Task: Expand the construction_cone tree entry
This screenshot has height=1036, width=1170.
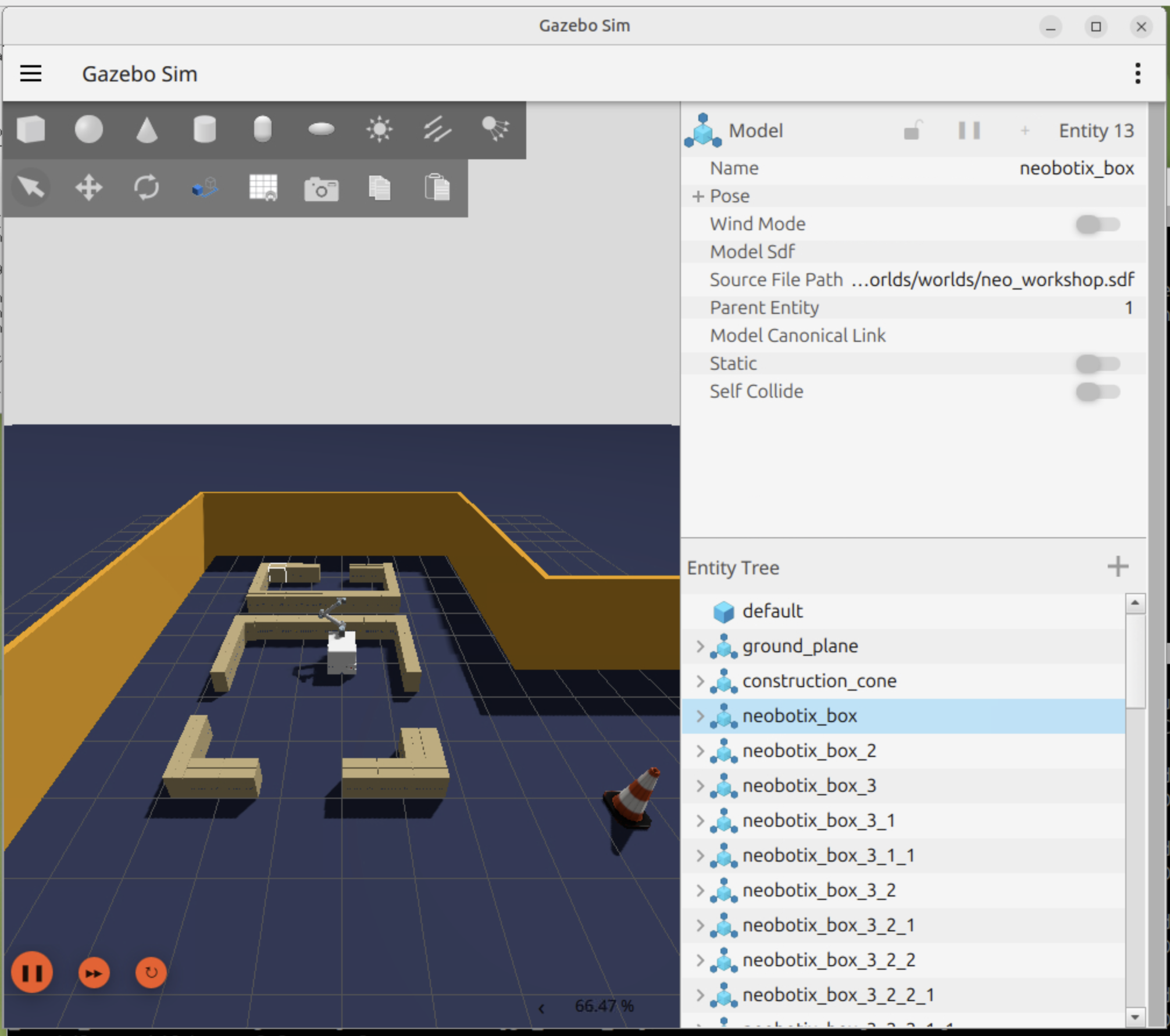Action: tap(700, 681)
